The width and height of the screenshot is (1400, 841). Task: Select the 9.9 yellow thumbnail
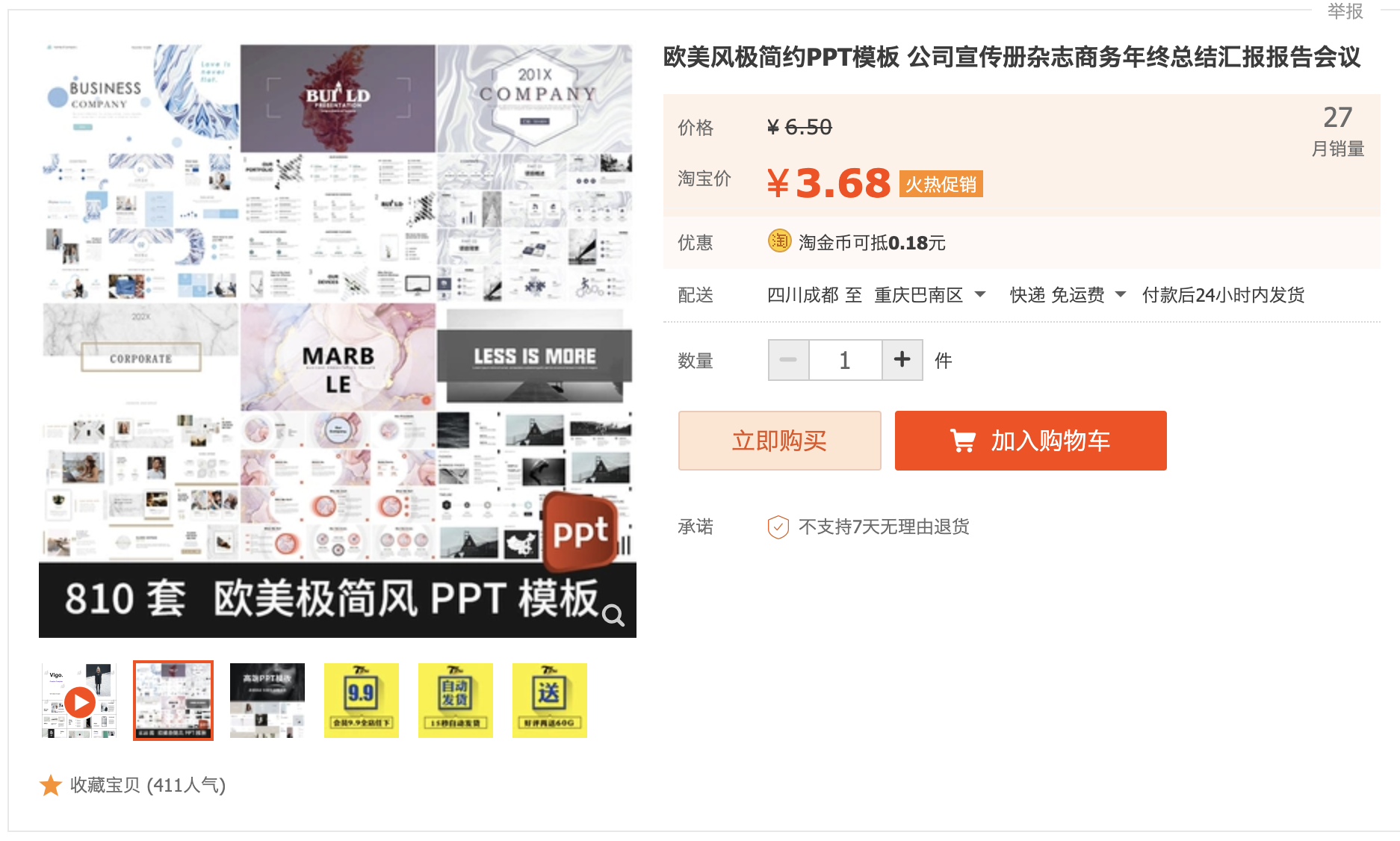[x=362, y=701]
